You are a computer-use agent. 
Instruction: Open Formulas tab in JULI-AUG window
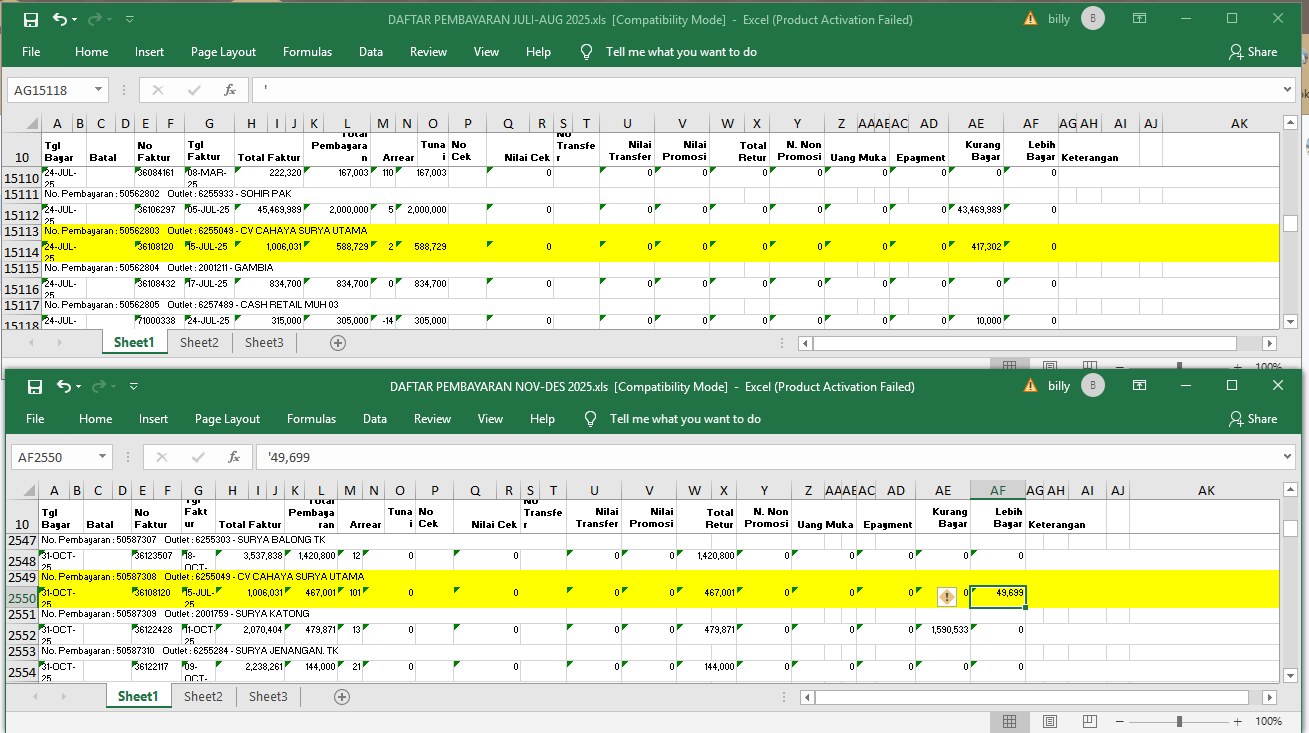pos(307,52)
